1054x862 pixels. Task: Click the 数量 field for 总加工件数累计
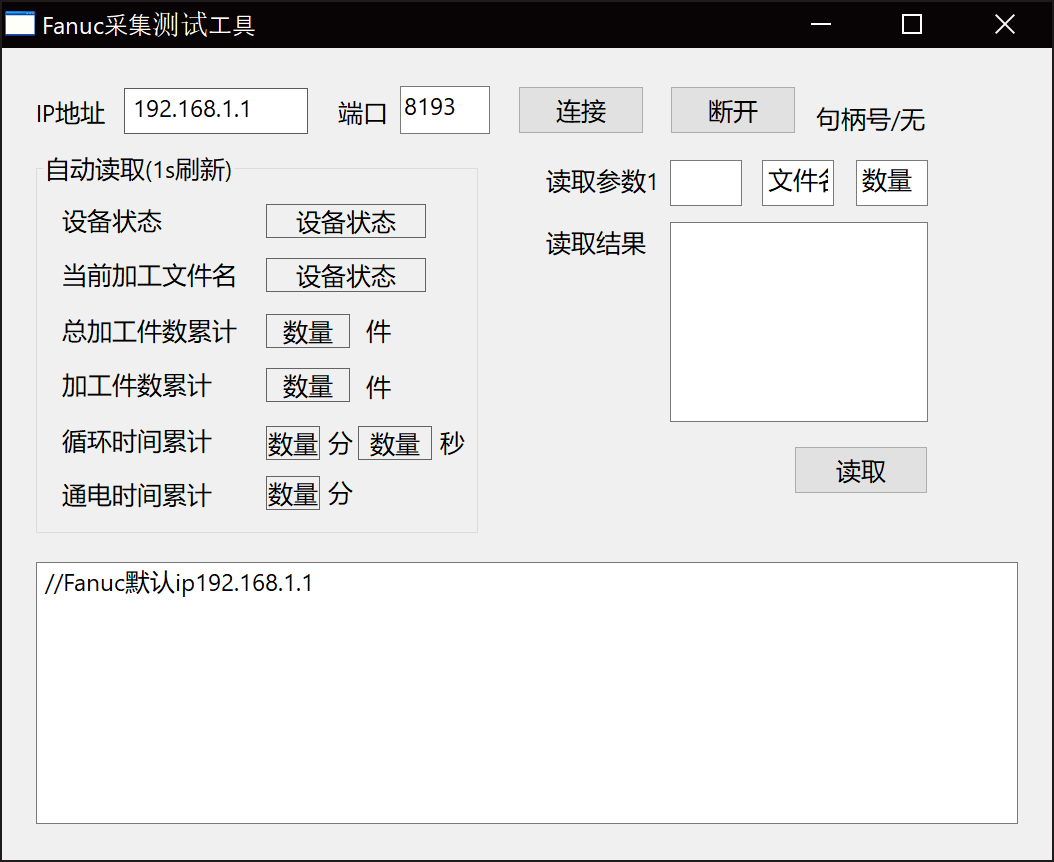[308, 331]
